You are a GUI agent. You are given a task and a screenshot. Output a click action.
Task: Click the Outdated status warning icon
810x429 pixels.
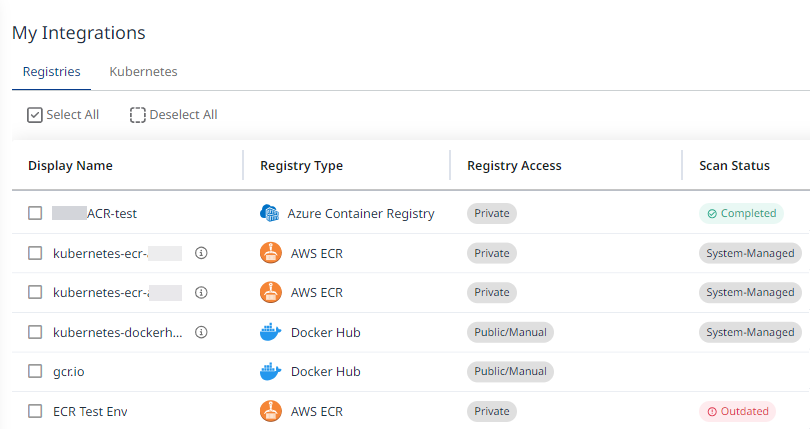click(x=712, y=411)
